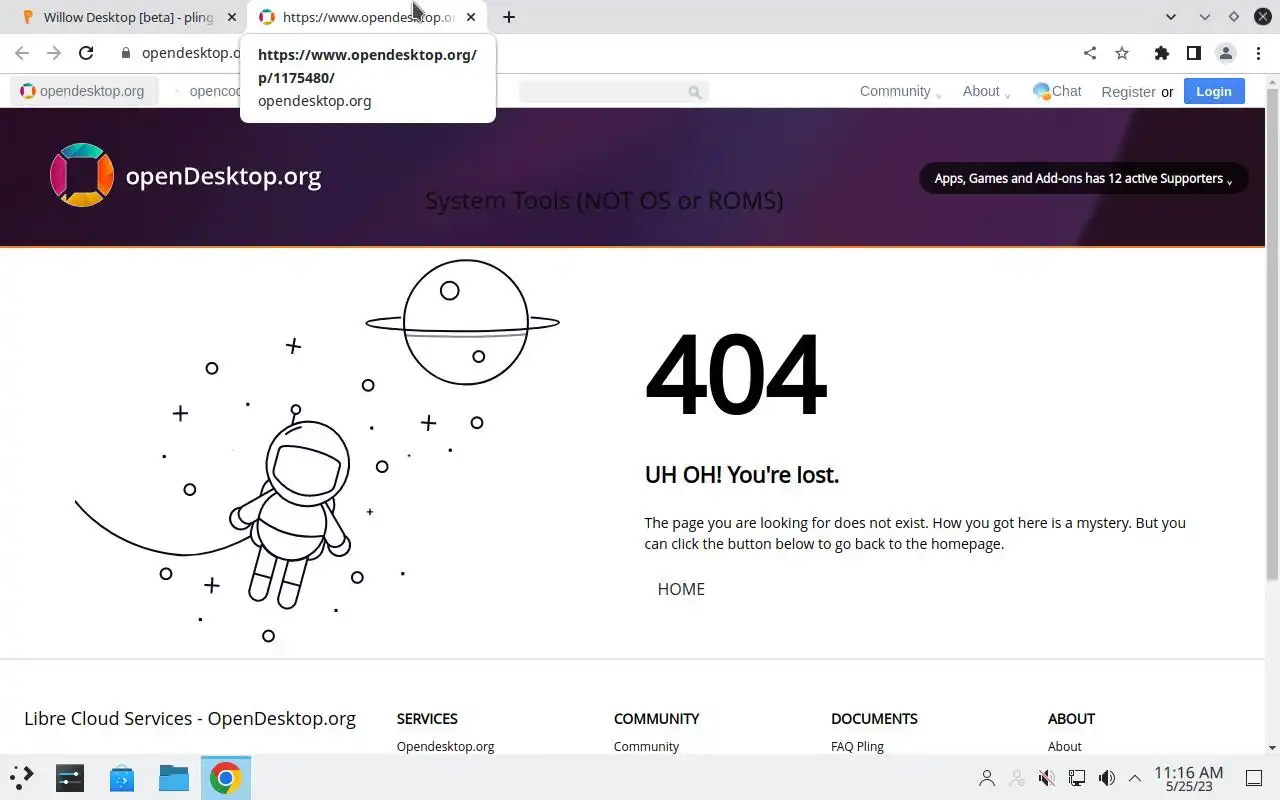Expand the active Supporters dropdown
1280x800 pixels.
(1083, 178)
